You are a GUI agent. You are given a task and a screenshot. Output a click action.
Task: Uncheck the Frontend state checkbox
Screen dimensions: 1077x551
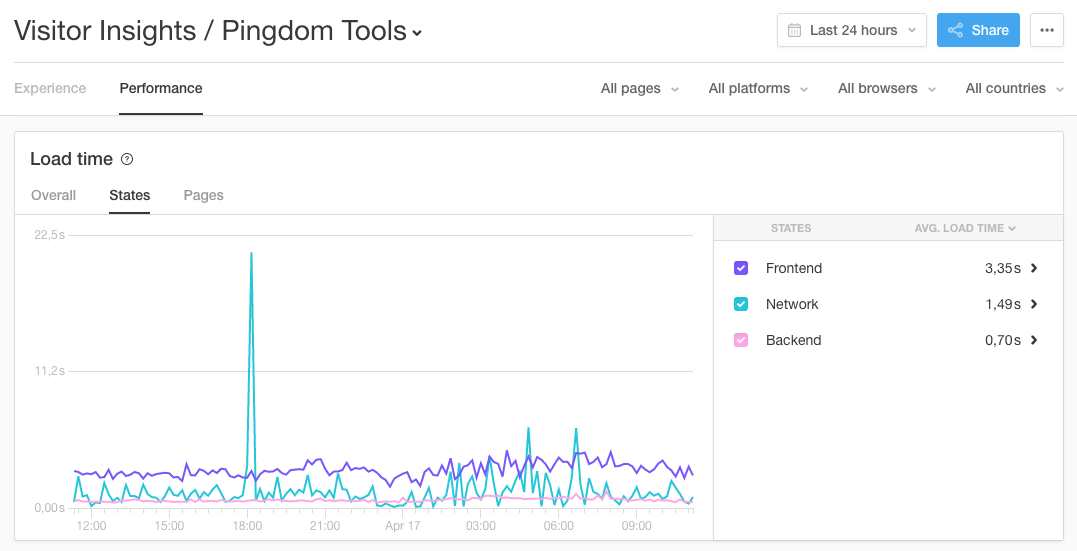741,268
